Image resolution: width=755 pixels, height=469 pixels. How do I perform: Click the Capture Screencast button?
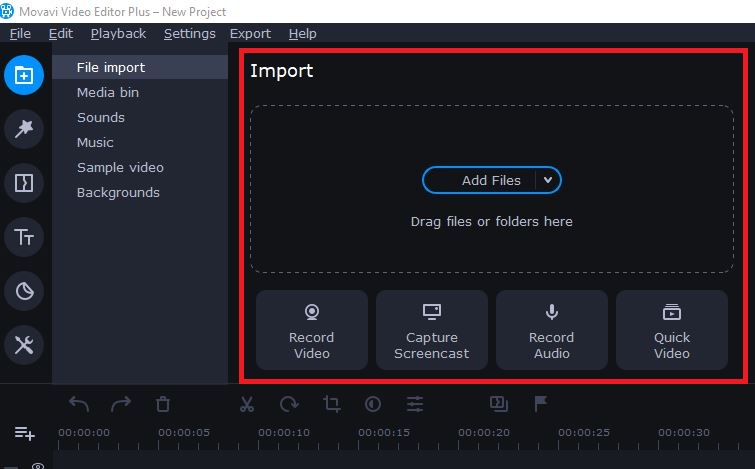431,330
